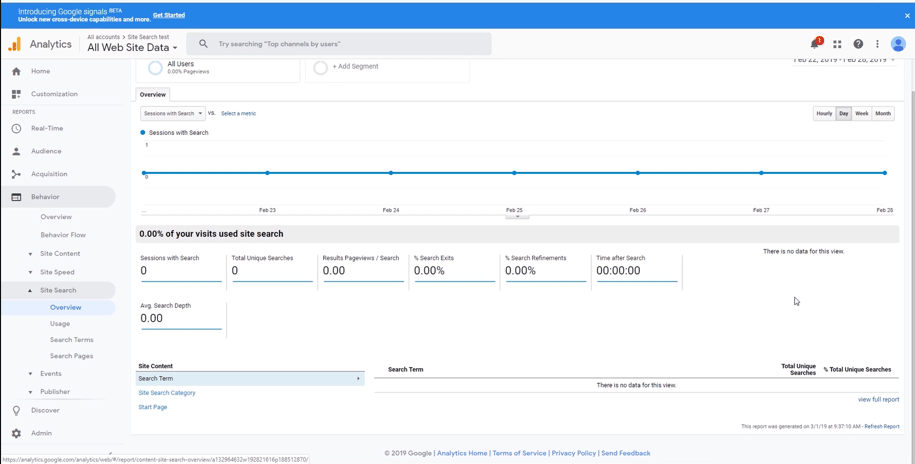Click the user account avatar
Image resolution: width=915 pixels, height=464 pixels.
pyautogui.click(x=897, y=44)
